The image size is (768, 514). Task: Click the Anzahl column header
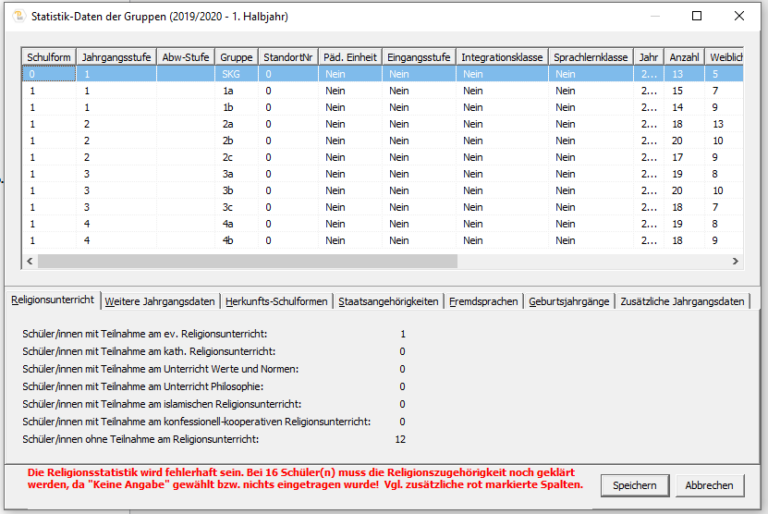(x=684, y=58)
